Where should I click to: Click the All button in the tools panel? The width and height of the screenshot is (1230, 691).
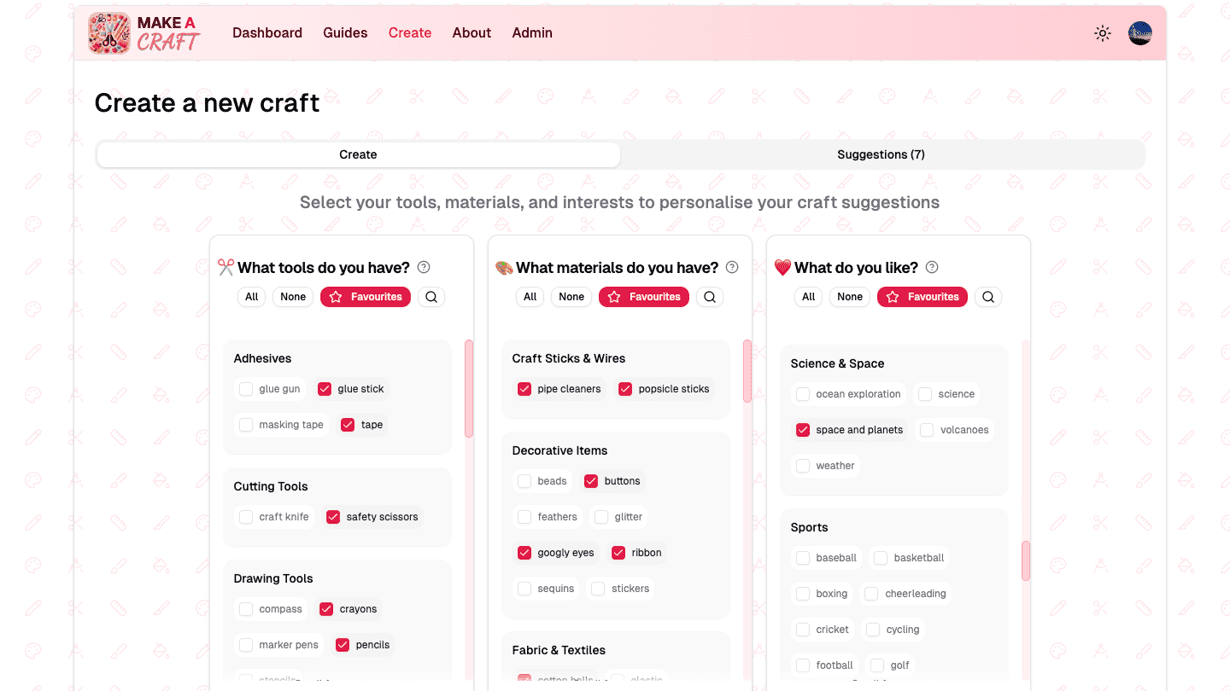[251, 297]
